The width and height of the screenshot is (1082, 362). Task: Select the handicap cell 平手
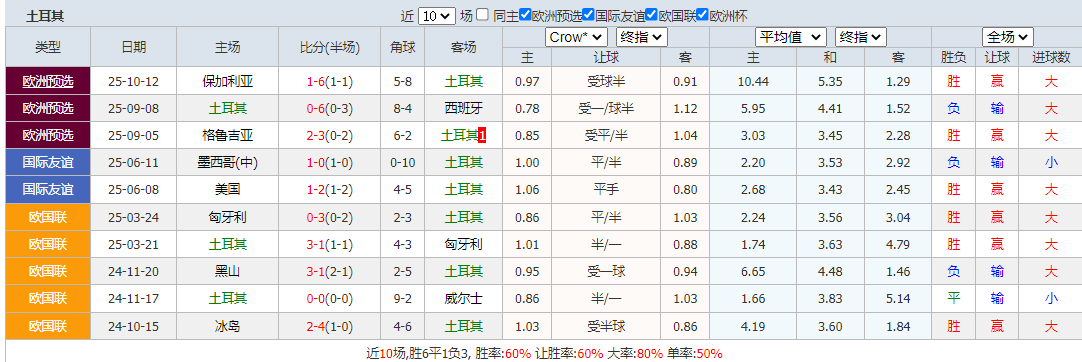tap(606, 190)
